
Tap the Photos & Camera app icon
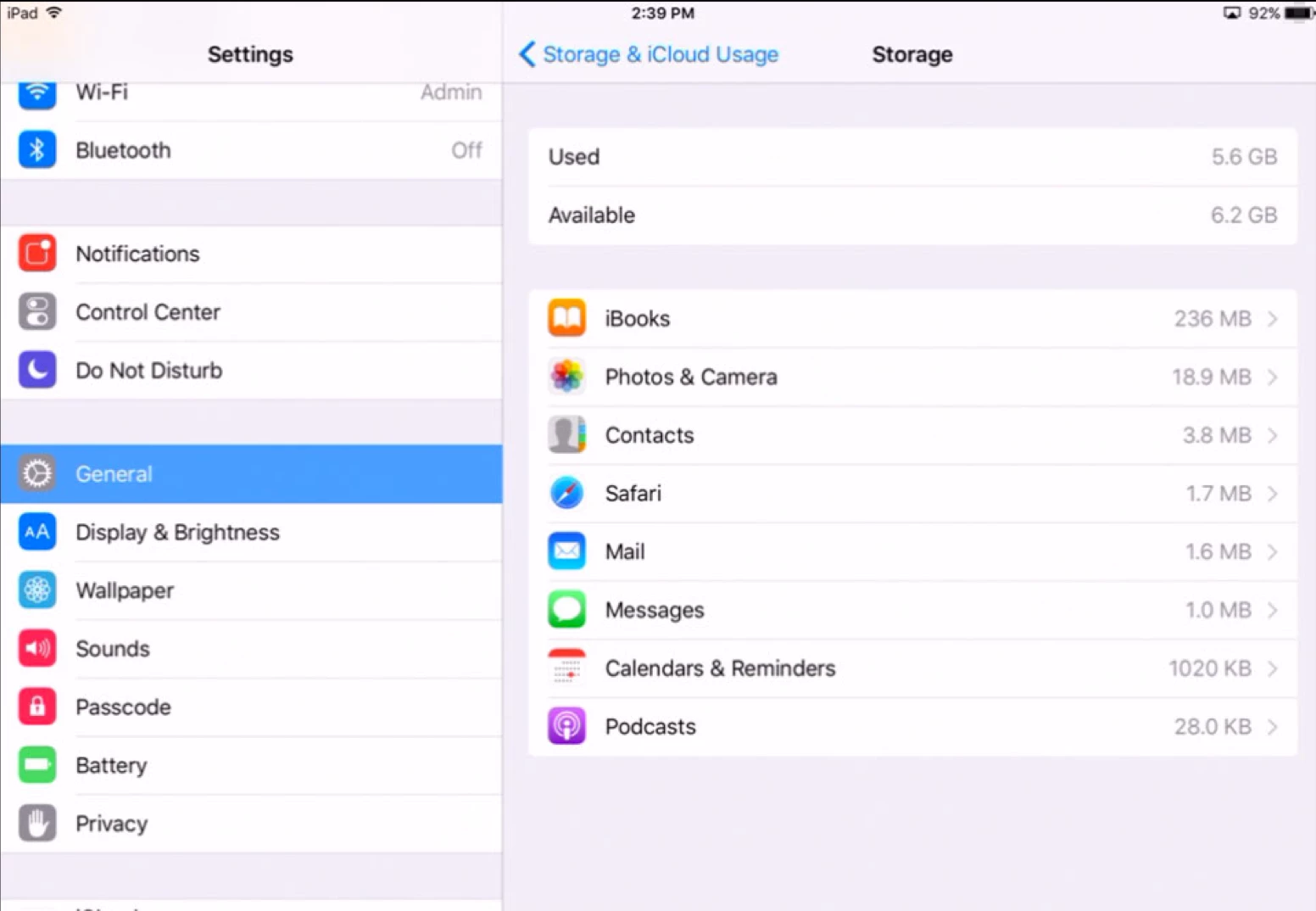566,377
